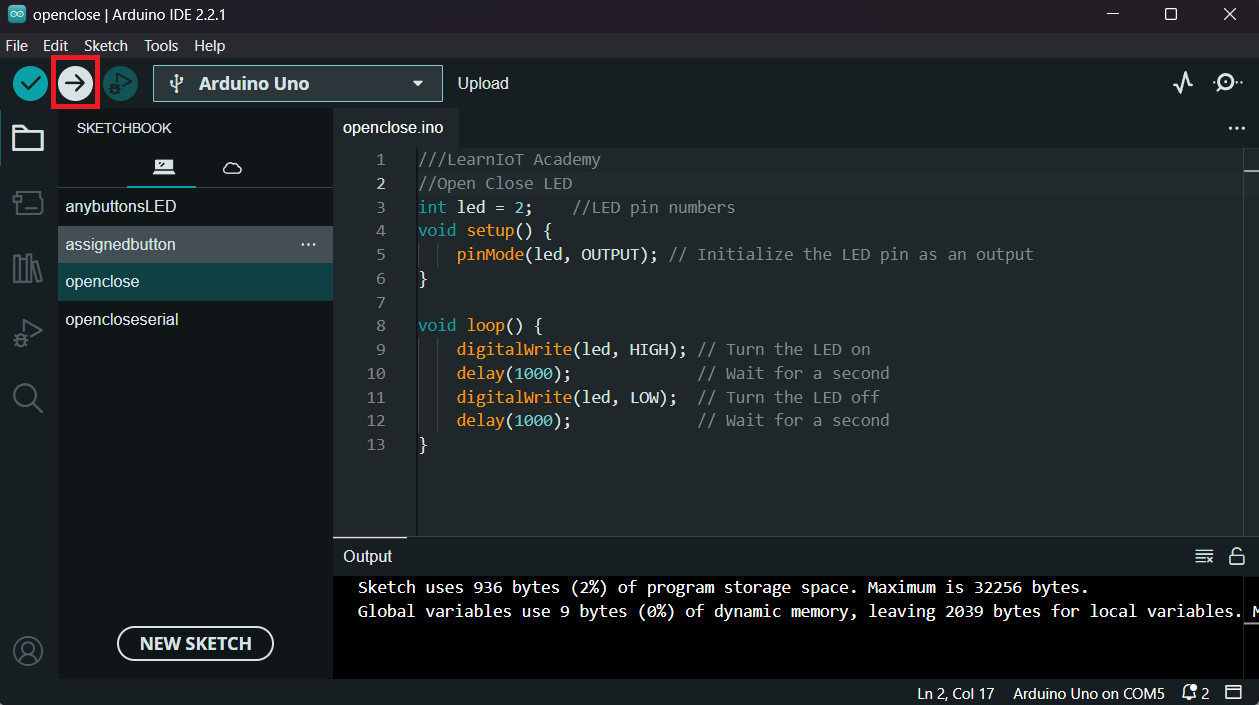
Task: Open the opencloseserial sketch
Action: coord(195,320)
